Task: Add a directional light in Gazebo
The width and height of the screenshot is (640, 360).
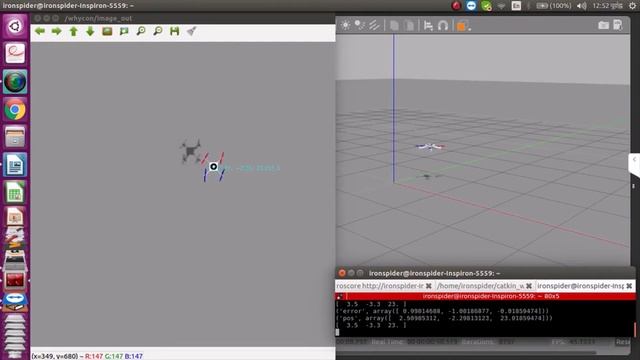Action: point(374,25)
